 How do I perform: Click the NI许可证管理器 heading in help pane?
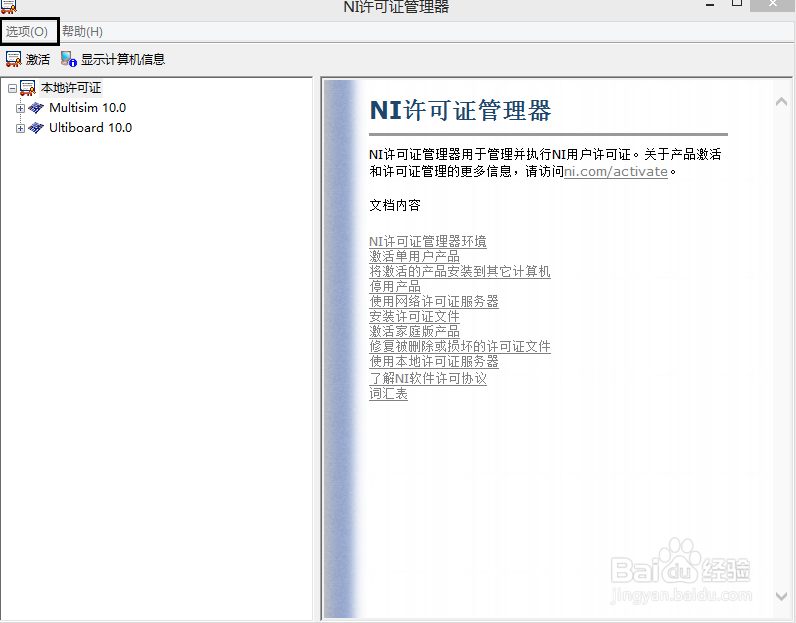point(460,110)
